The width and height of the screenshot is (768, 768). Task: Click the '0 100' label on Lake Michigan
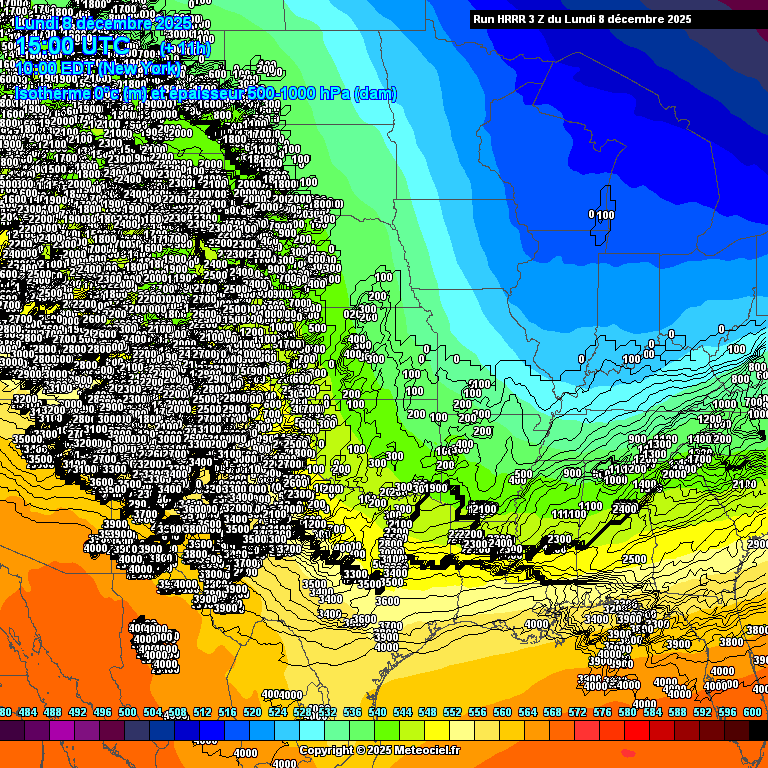(601, 214)
